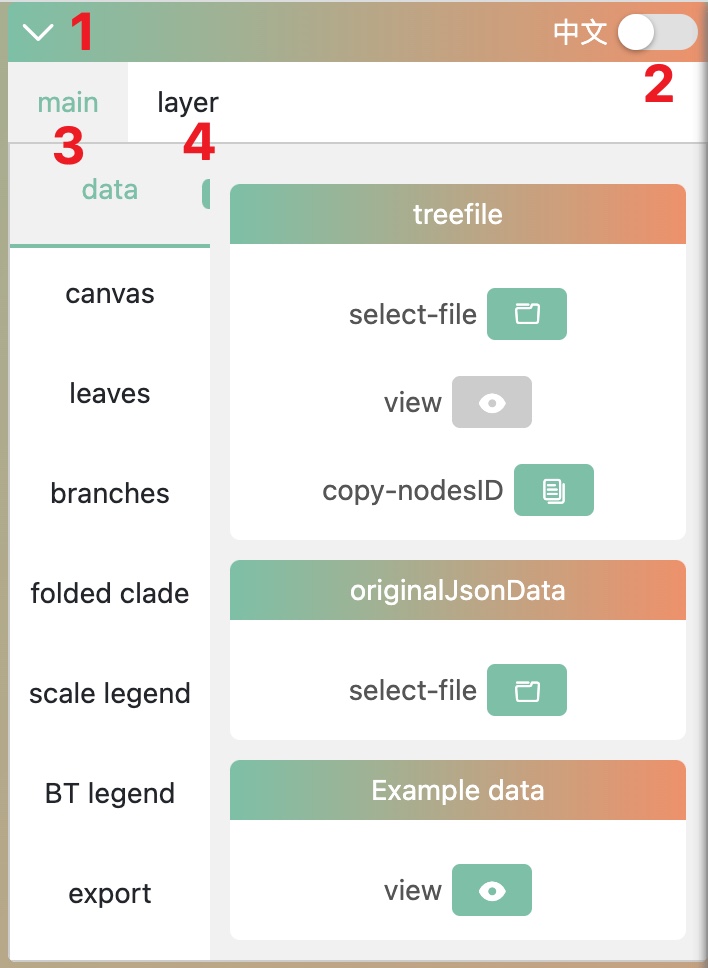Click the Example data section header
The image size is (708, 968).
tap(457, 790)
